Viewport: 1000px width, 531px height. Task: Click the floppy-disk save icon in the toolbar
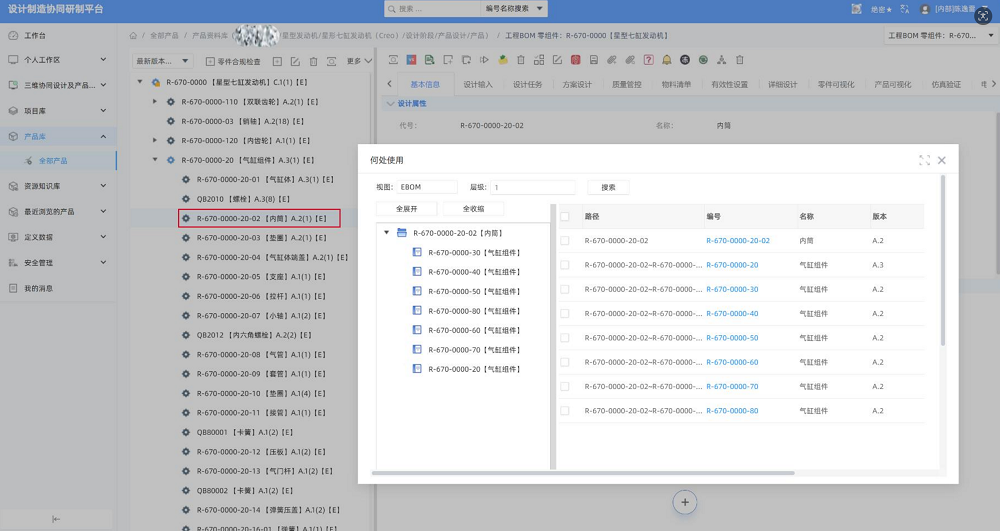(x=594, y=60)
